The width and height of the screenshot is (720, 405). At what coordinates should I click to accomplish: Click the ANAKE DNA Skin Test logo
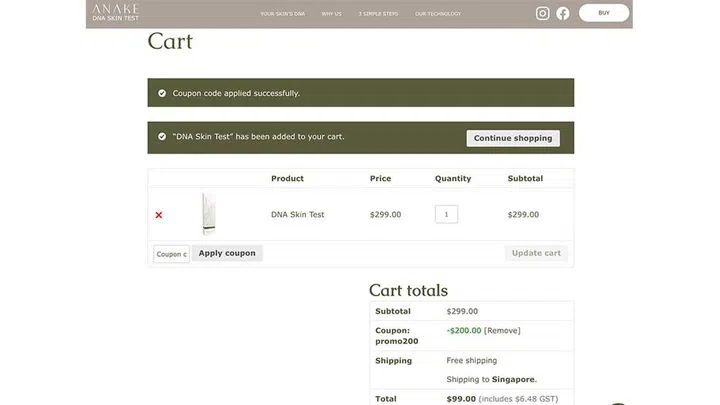(x=116, y=12)
